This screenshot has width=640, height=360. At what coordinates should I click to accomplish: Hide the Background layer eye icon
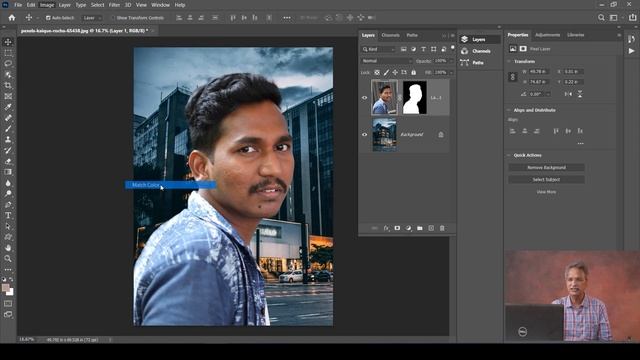tap(364, 135)
